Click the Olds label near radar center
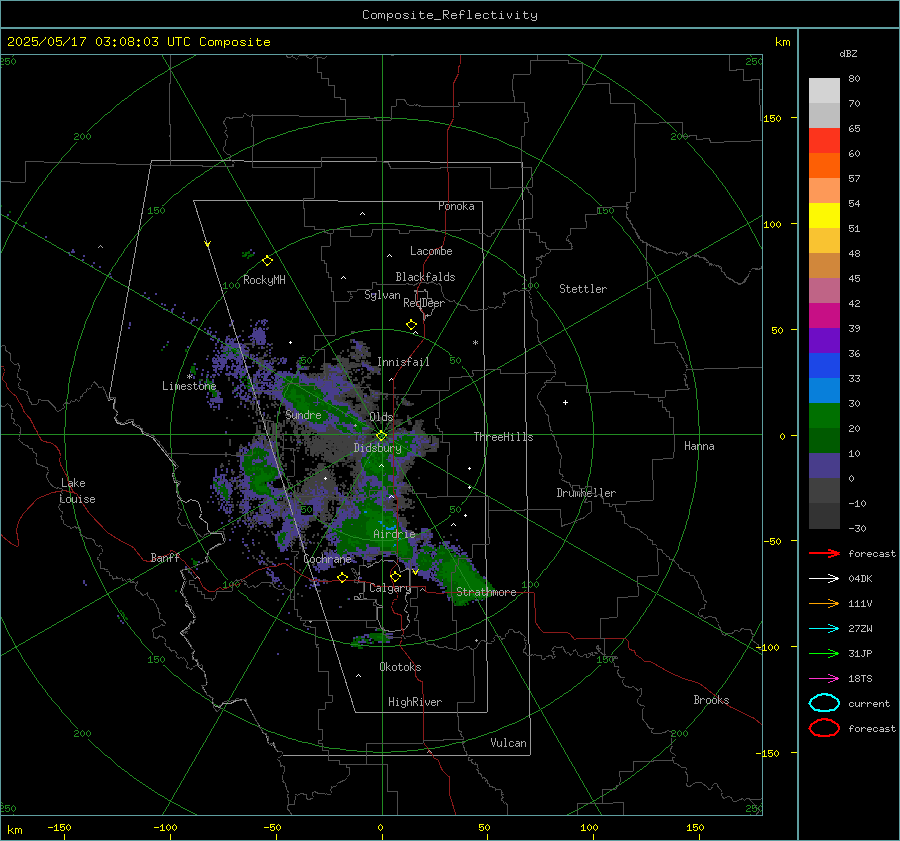Screen dimensions: 900x841 pos(381,417)
